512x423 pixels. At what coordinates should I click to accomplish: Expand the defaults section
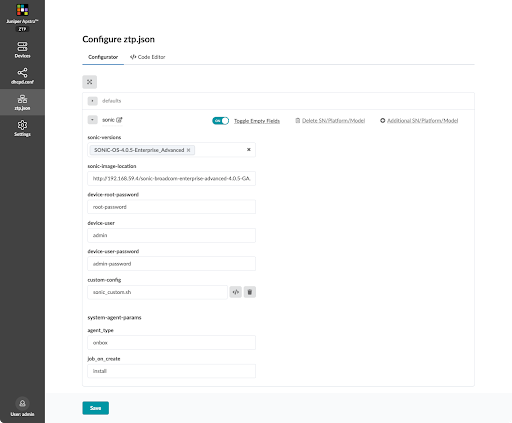[x=92, y=101]
